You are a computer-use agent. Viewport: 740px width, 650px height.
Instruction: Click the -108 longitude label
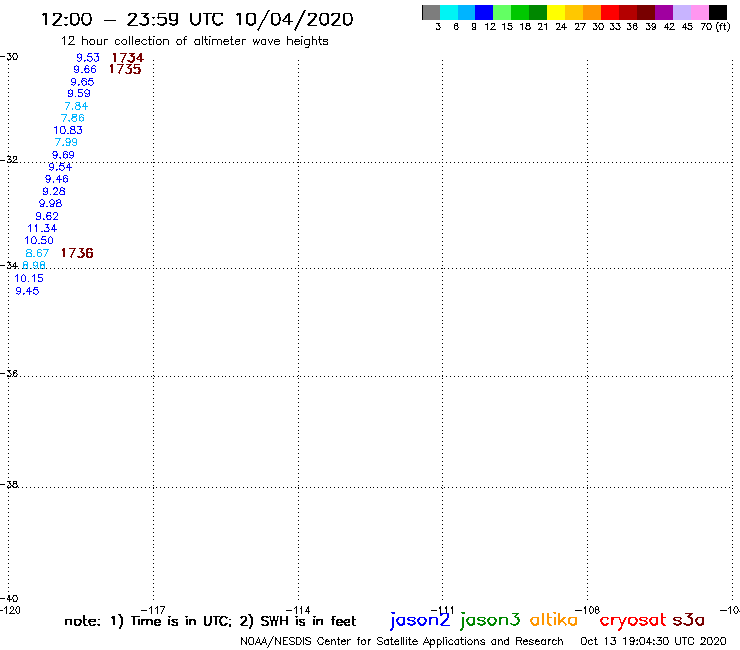588,610
